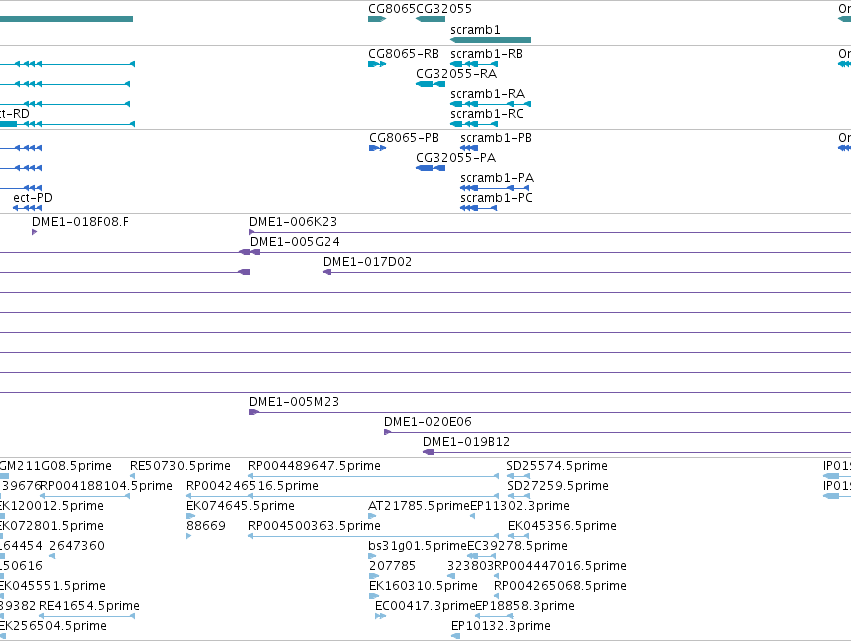Open the bs31g01.5prime EST label
851x641 pixels.
click(417, 547)
